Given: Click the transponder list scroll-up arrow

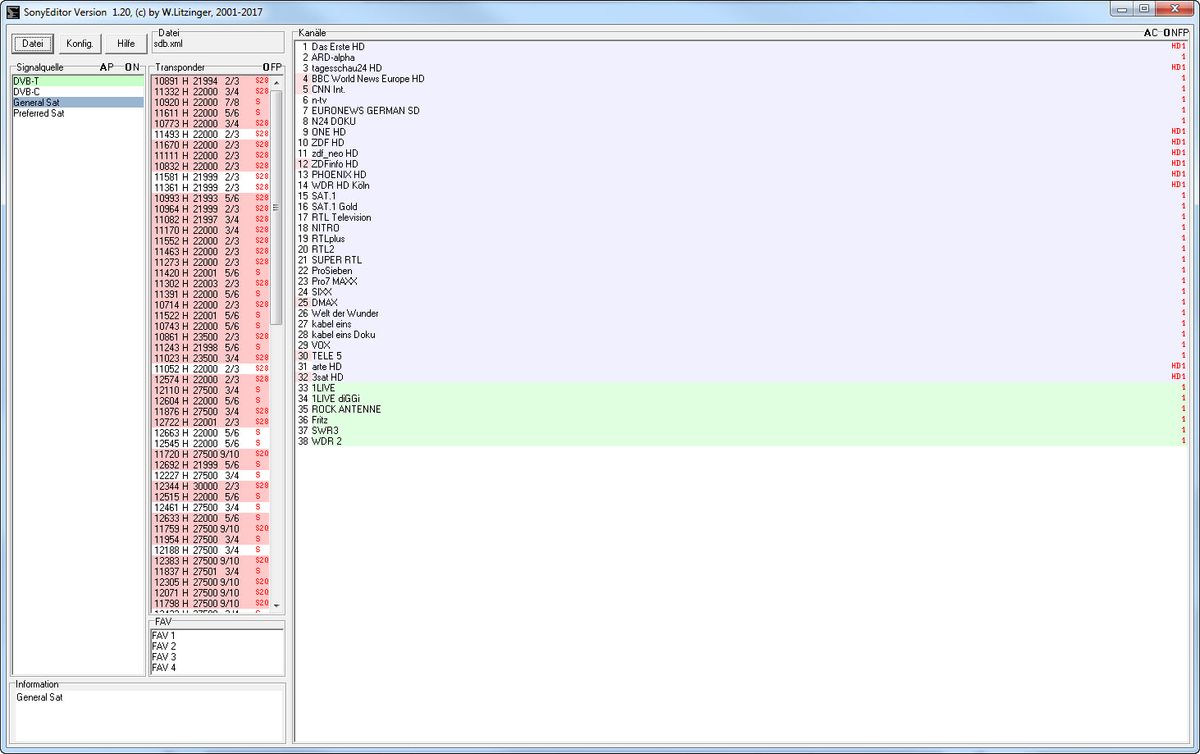Looking at the screenshot, I should pos(277,81).
